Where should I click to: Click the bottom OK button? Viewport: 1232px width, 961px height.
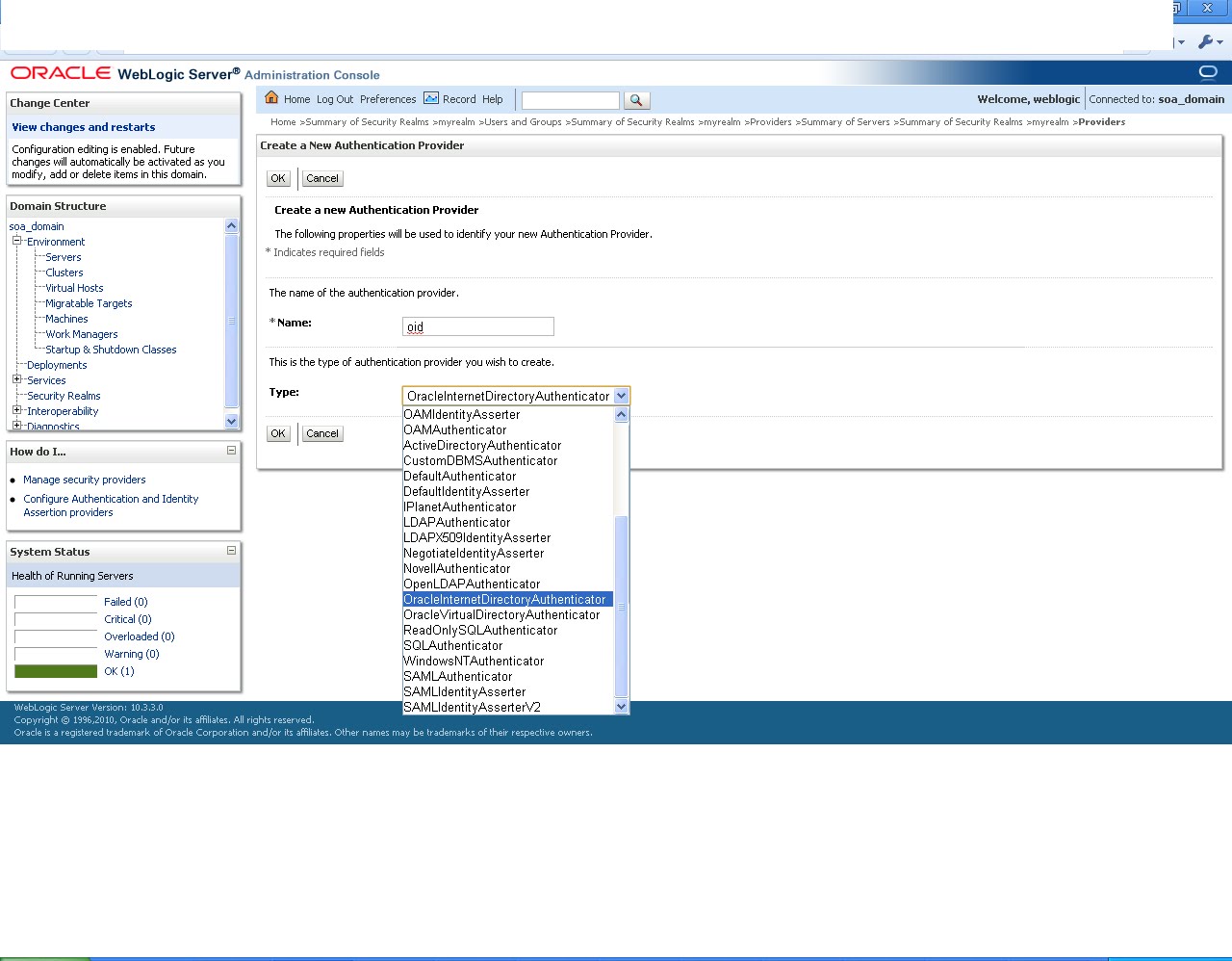[x=278, y=433]
